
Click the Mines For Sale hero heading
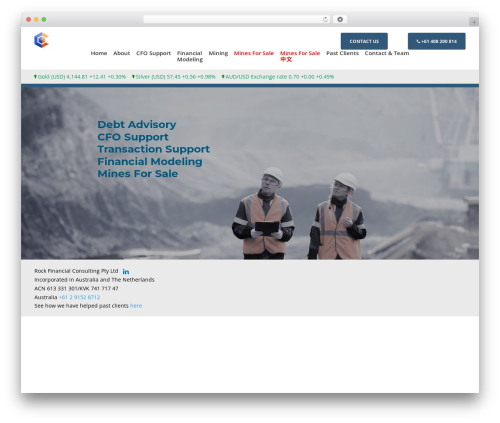[x=138, y=174]
